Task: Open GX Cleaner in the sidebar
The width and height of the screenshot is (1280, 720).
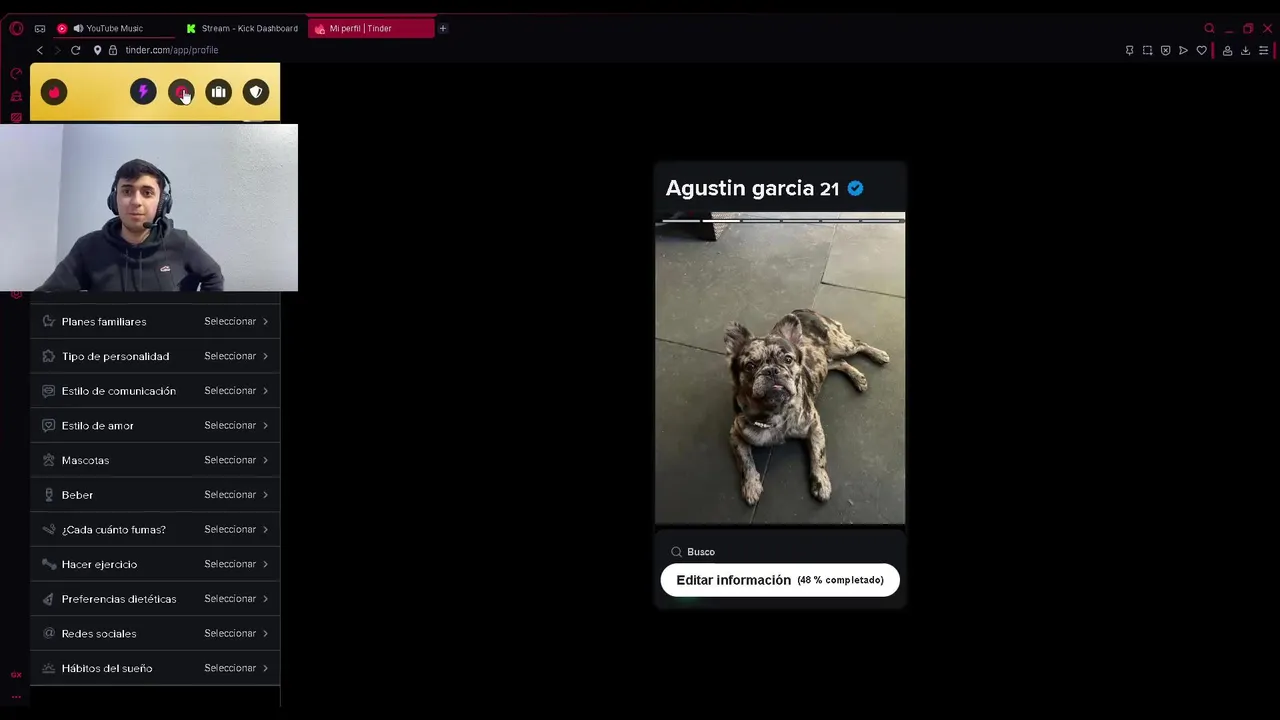Action: (x=16, y=96)
